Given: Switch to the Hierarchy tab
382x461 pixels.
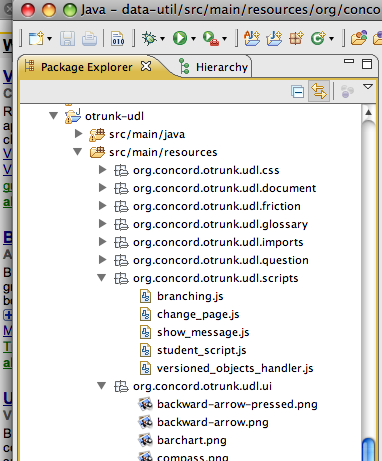Looking at the screenshot, I should coord(222,67).
